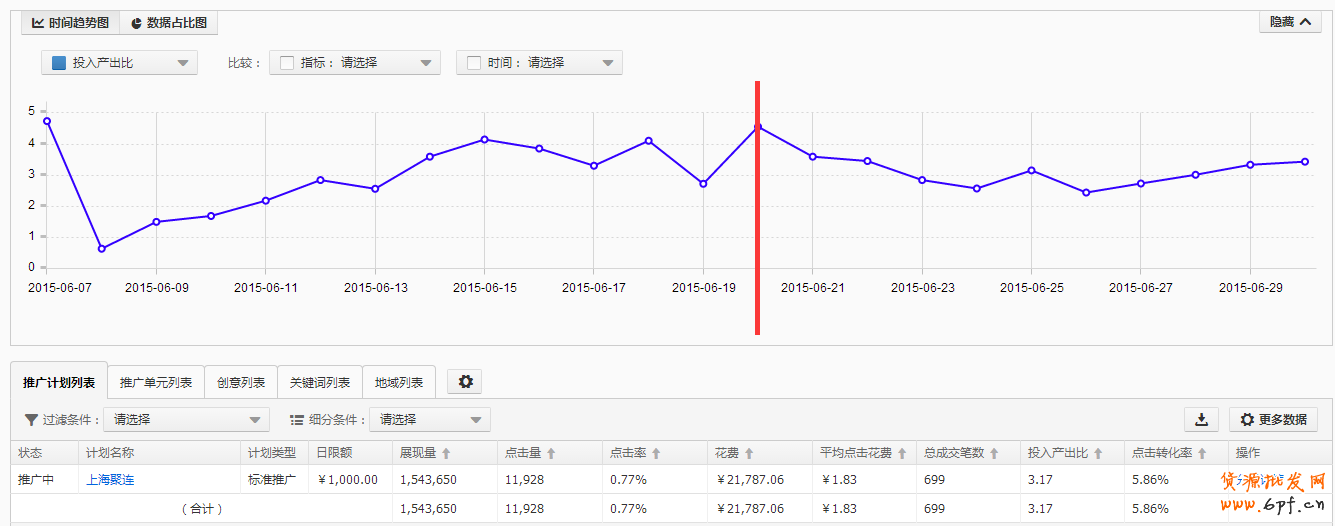The image size is (1335, 526).
Task: Click the download icon button
Action: (1201, 419)
